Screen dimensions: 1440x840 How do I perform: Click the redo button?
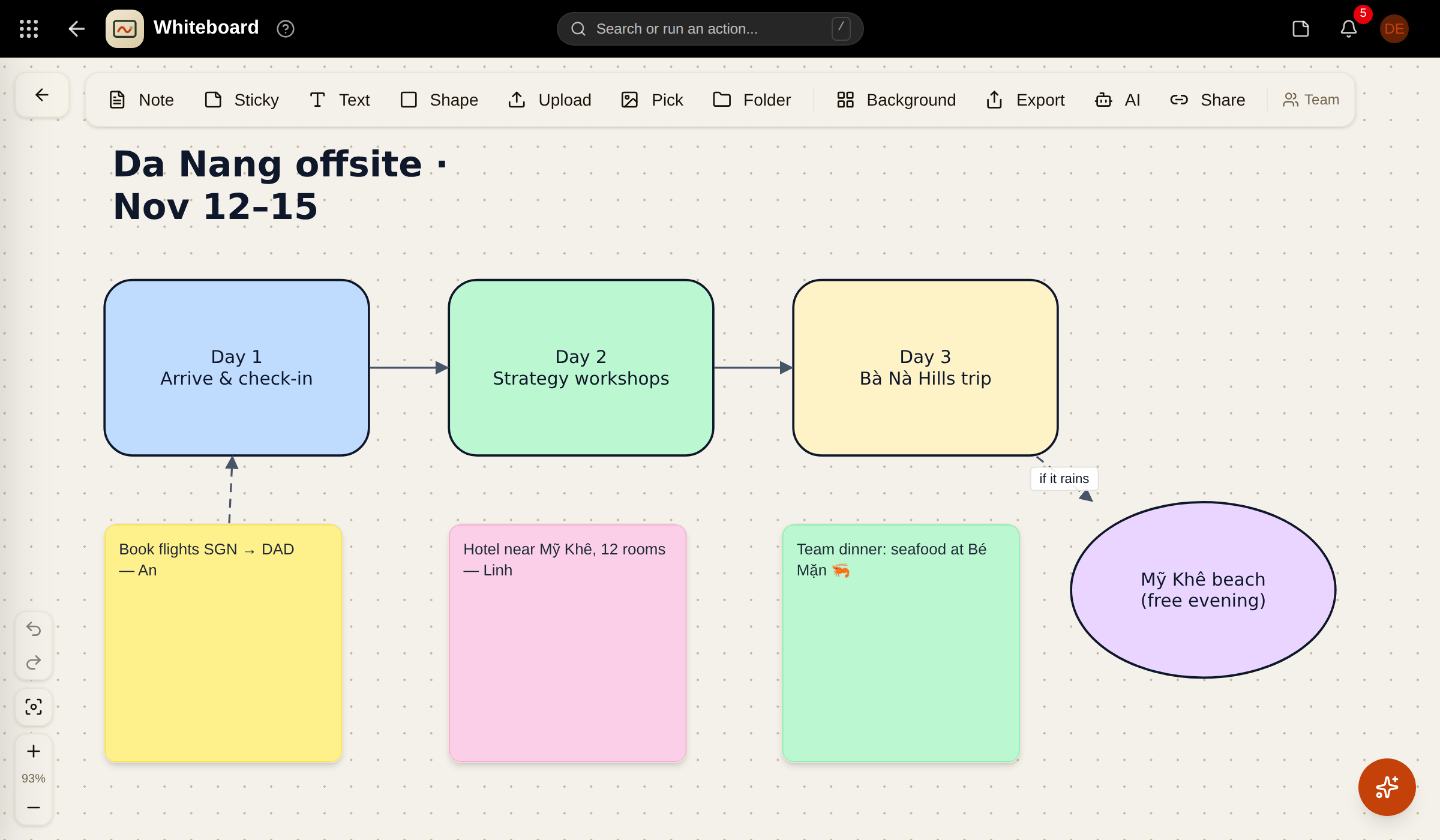34,662
